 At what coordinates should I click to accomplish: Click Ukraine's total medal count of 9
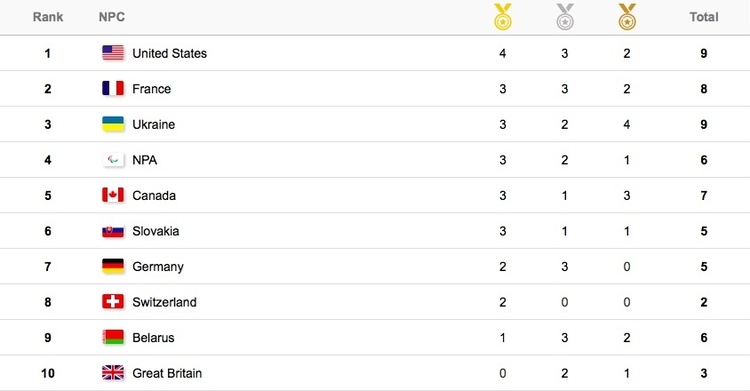[704, 124]
